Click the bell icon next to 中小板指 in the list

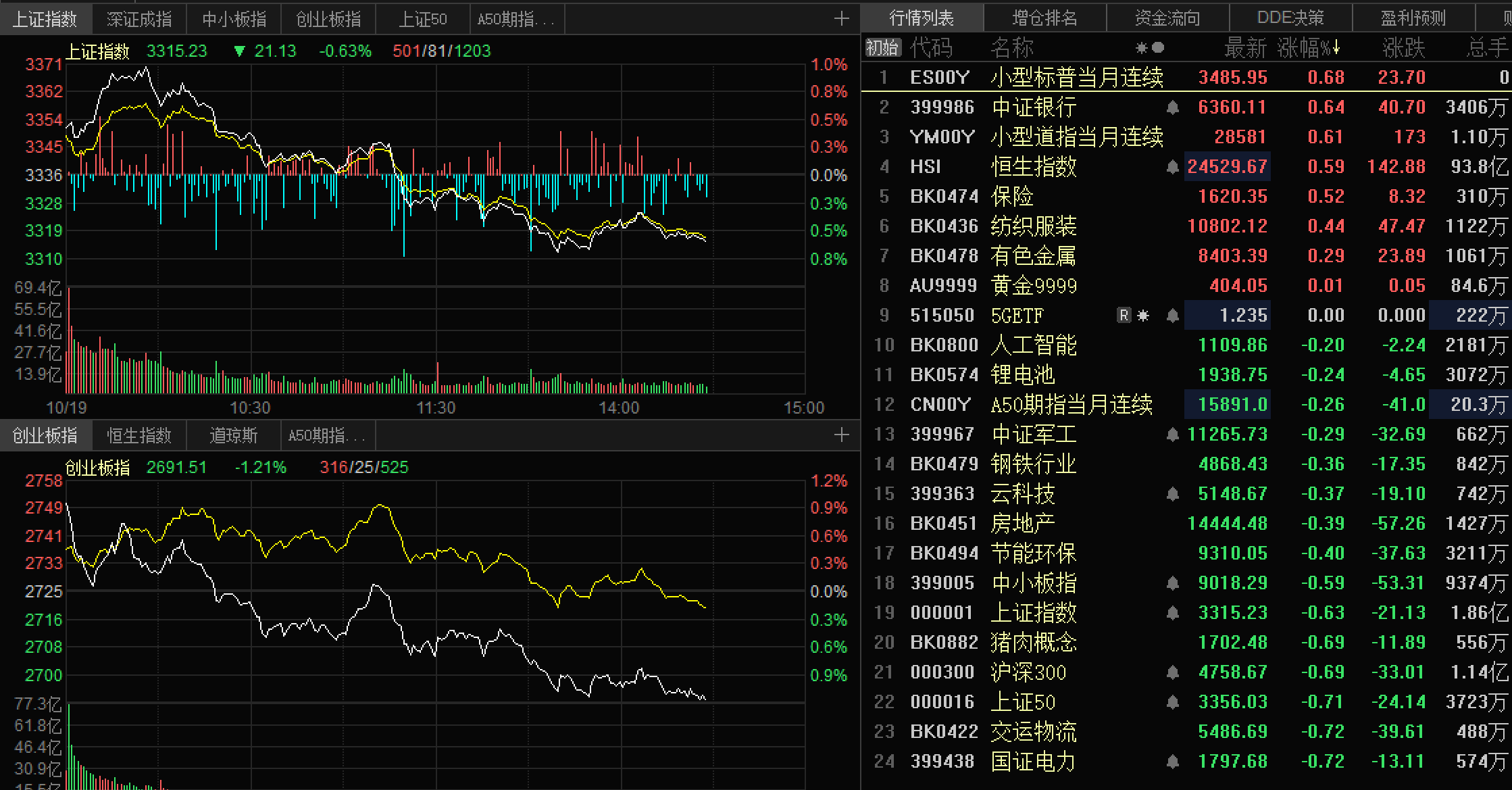tap(1173, 583)
